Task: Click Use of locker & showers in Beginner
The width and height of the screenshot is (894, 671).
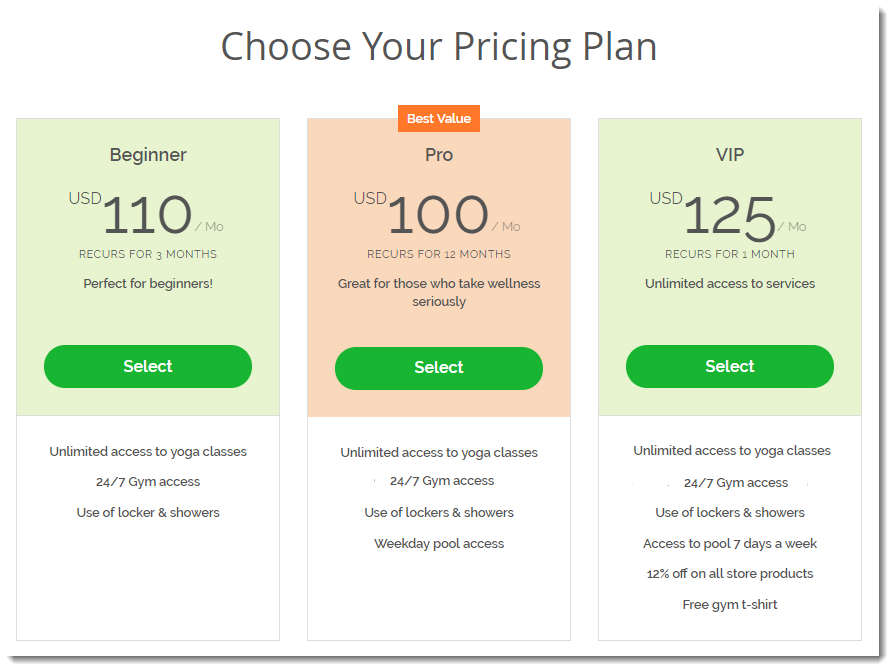Action: (x=148, y=513)
